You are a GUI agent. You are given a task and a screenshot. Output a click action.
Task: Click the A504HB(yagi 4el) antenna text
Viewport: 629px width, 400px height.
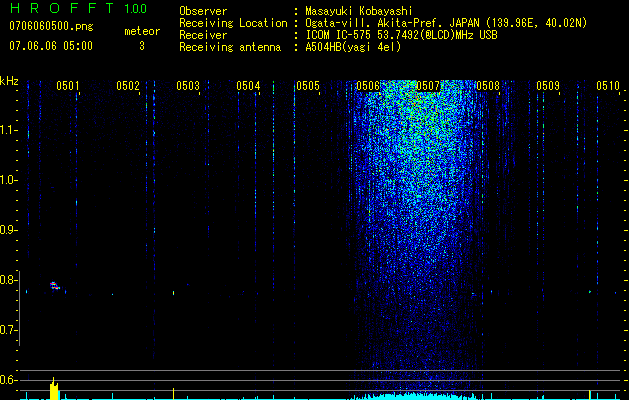353,47
